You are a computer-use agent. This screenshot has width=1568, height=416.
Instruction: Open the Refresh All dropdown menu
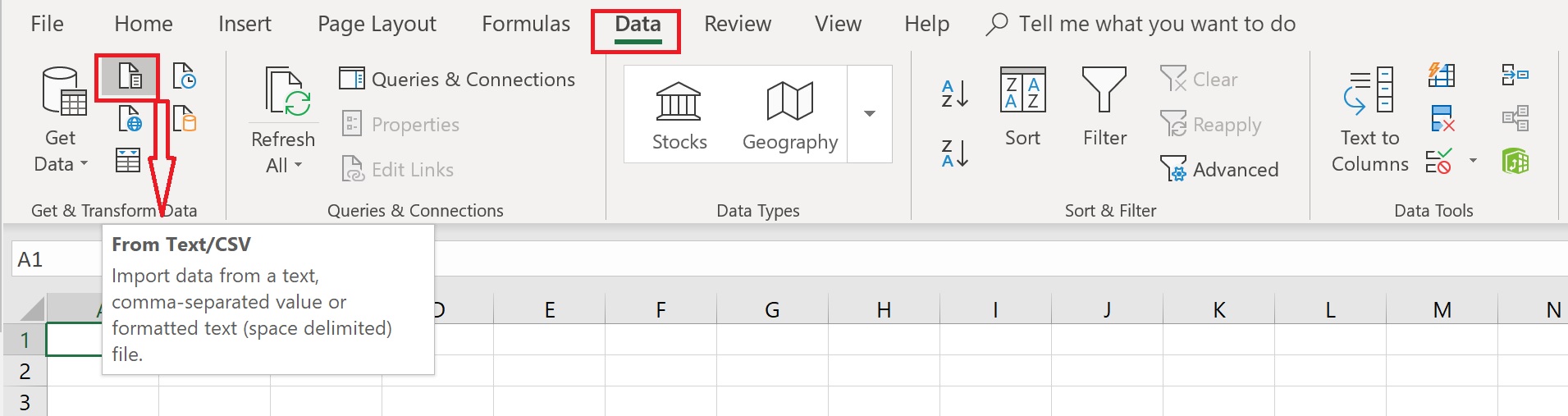283,165
